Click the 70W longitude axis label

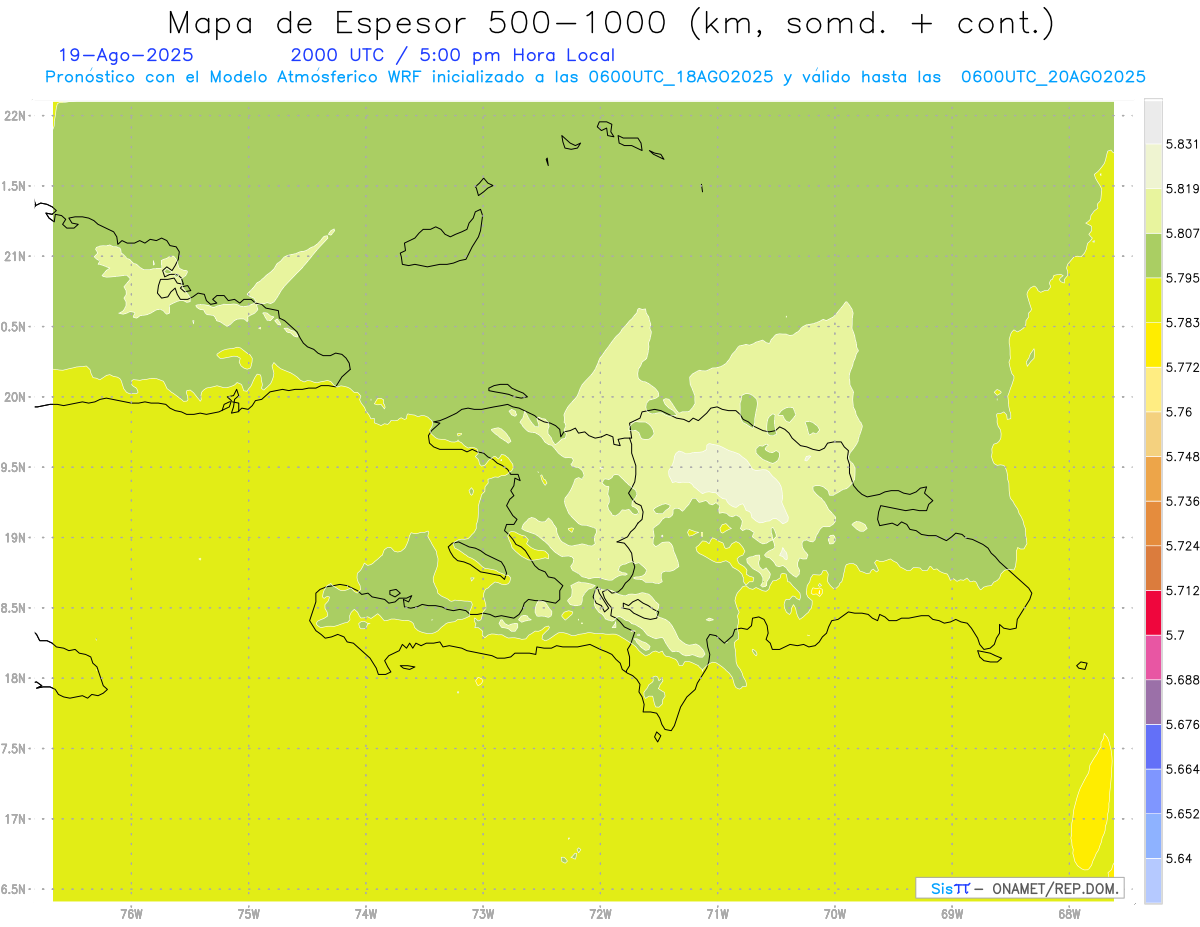tap(835, 913)
